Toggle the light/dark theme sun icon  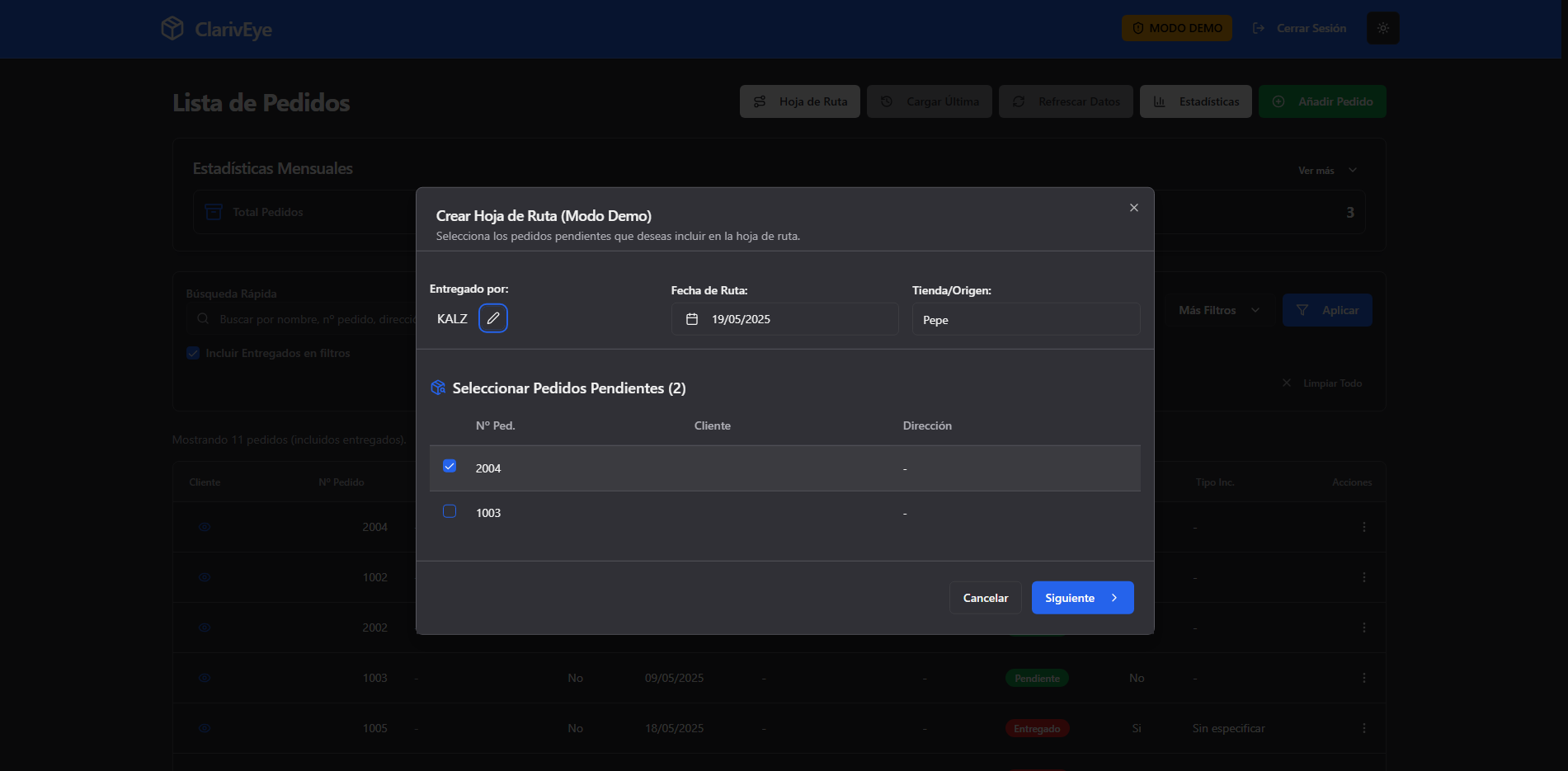1382,28
